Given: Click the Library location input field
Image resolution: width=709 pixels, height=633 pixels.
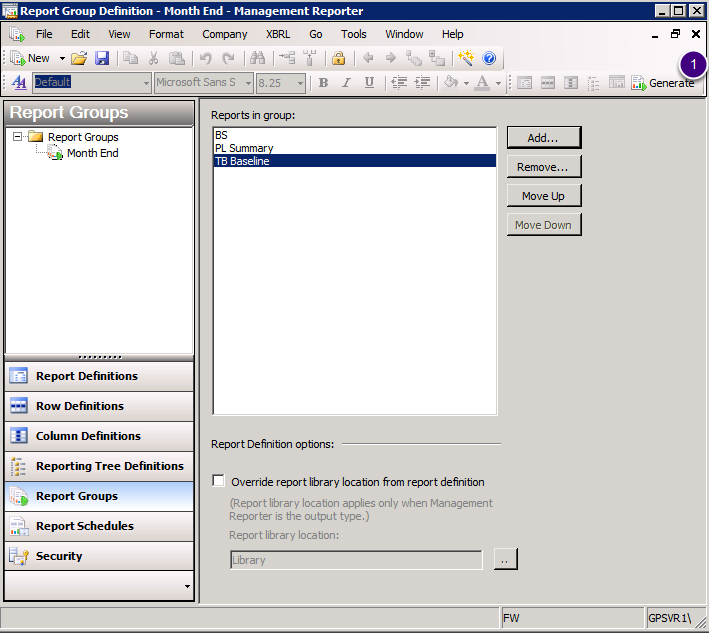Looking at the screenshot, I should 356,560.
